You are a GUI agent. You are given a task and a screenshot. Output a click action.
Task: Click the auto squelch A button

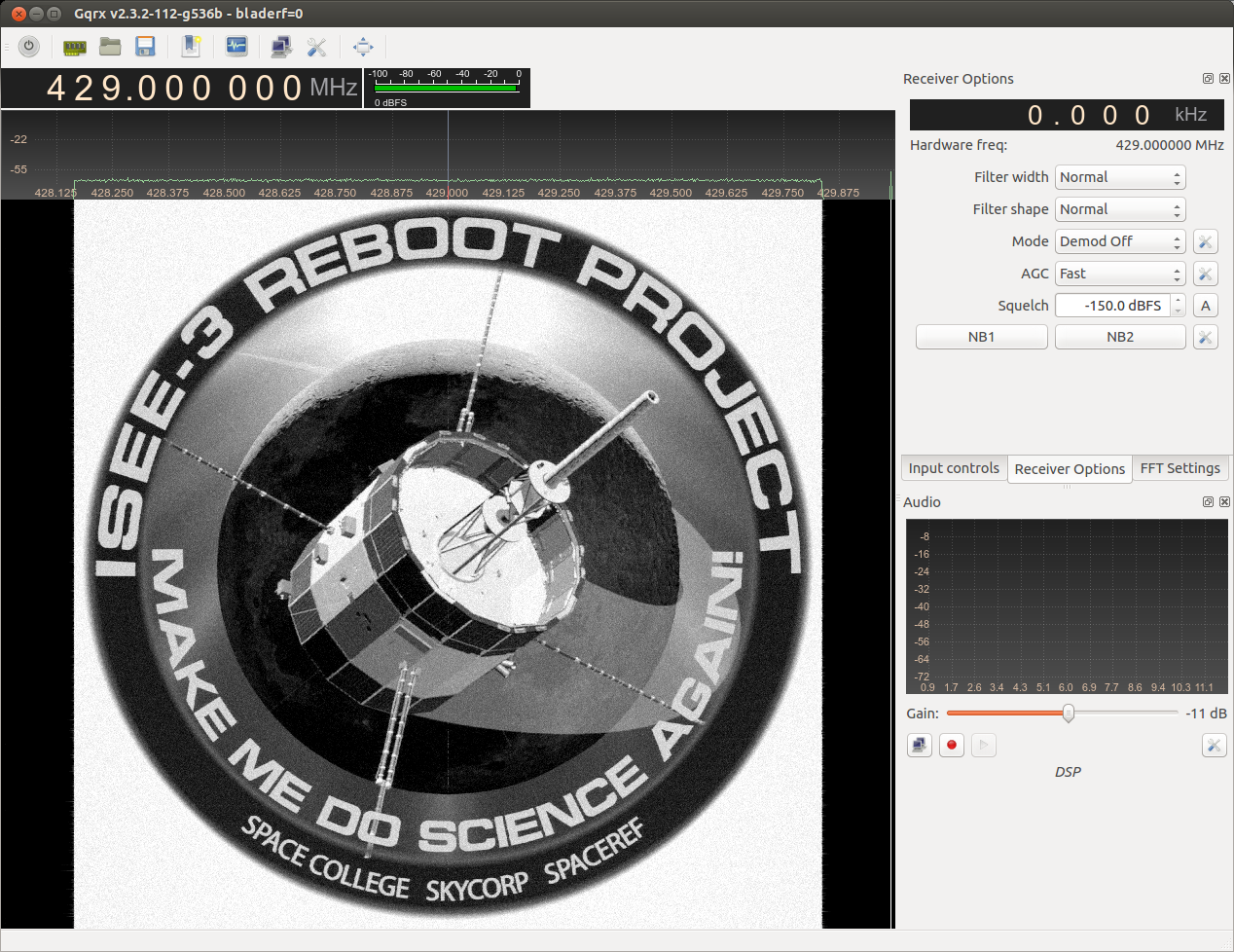pyautogui.click(x=1205, y=306)
